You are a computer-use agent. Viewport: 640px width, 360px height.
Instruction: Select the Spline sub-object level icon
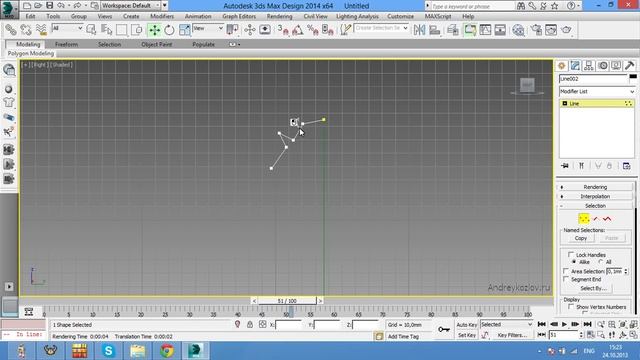click(607, 219)
